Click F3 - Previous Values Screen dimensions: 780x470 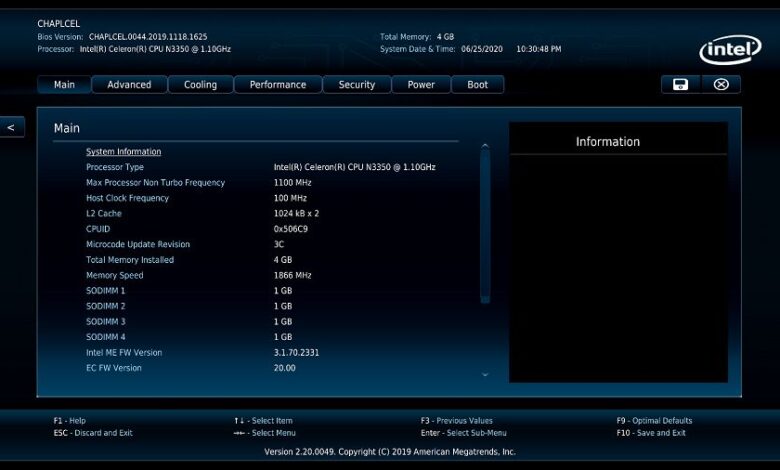(457, 421)
